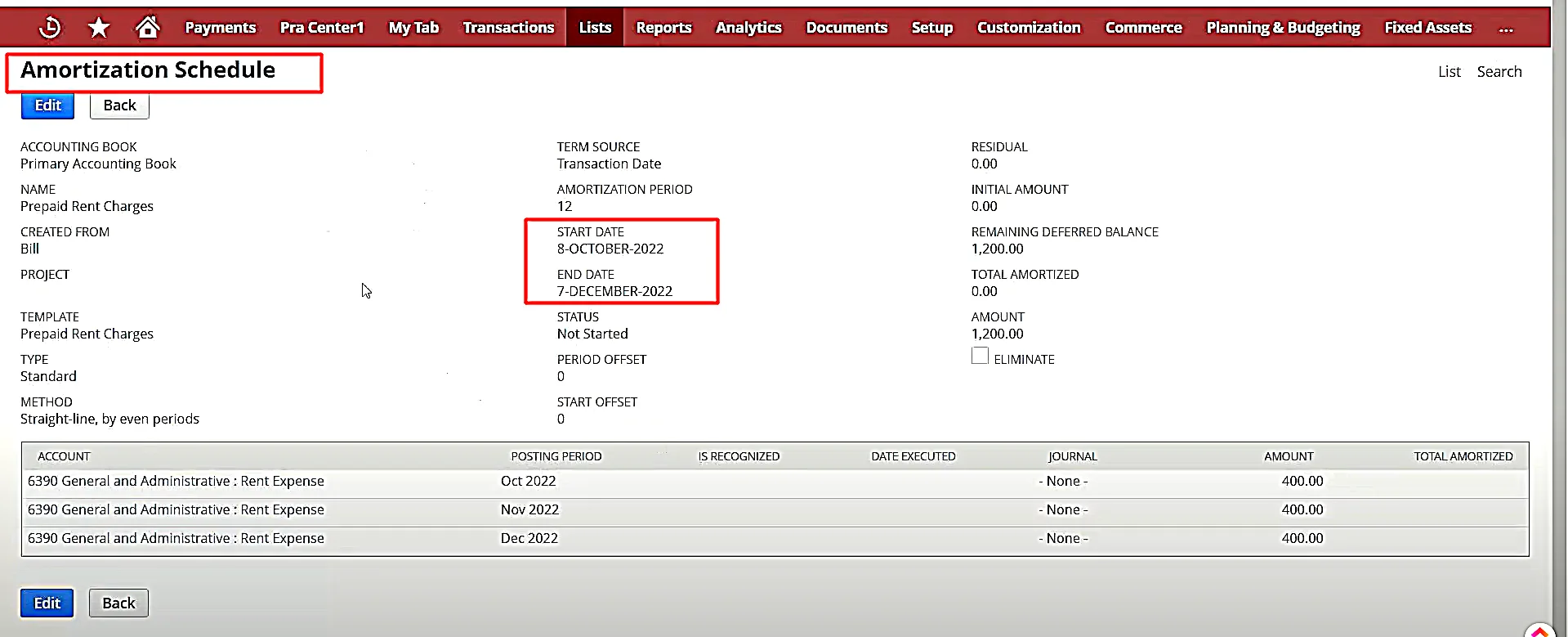Viewport: 1568px width, 637px height.
Task: Open the Fixed Assets menu
Action: 1427,28
